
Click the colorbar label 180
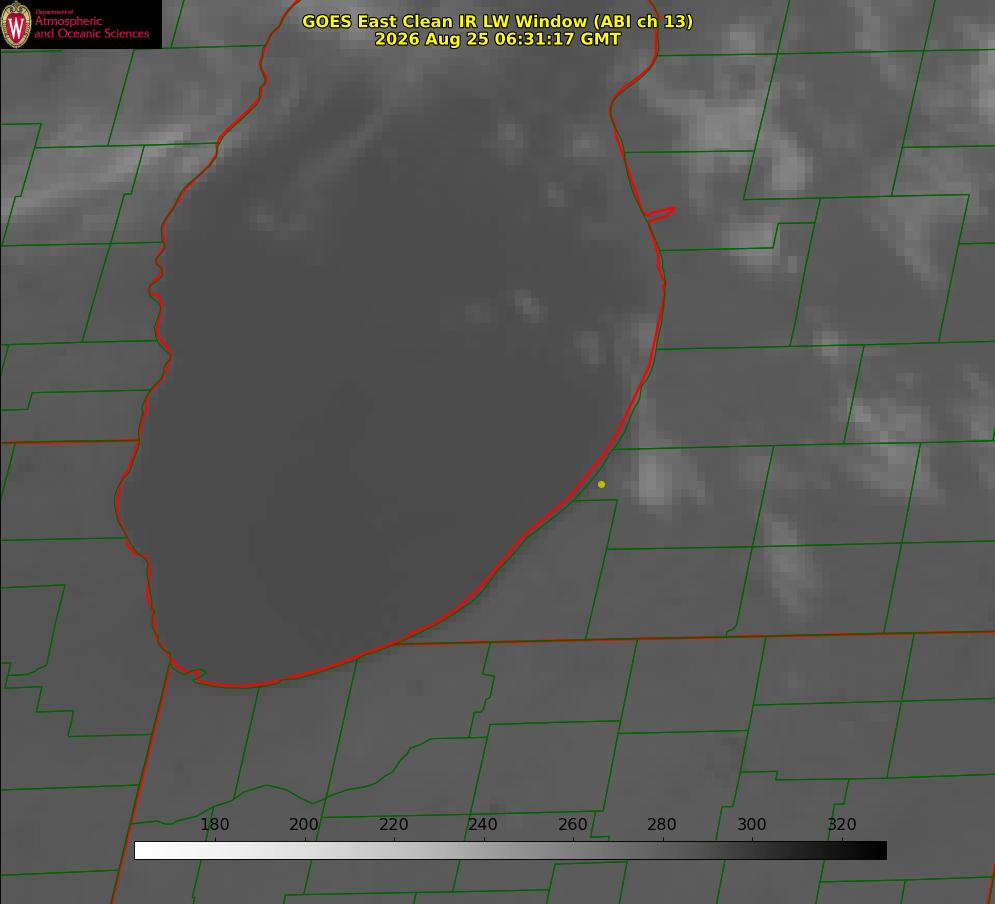pos(214,824)
